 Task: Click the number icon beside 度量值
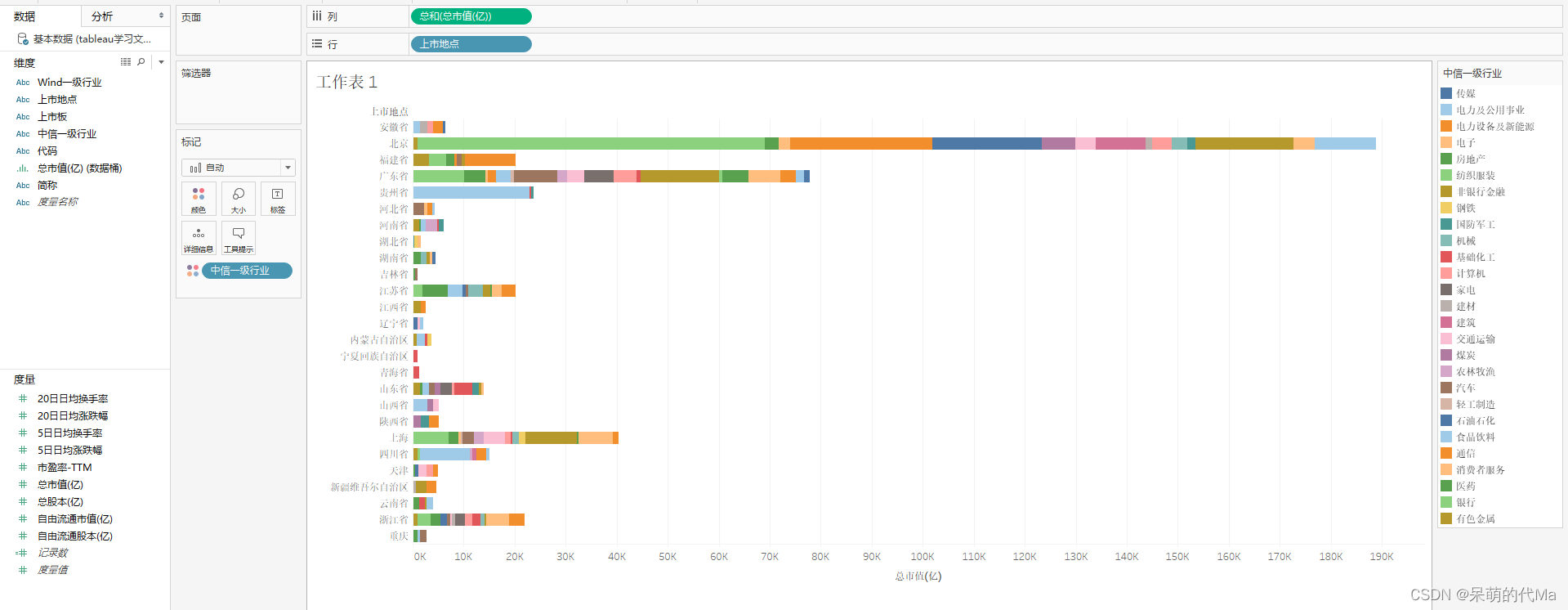(x=23, y=571)
